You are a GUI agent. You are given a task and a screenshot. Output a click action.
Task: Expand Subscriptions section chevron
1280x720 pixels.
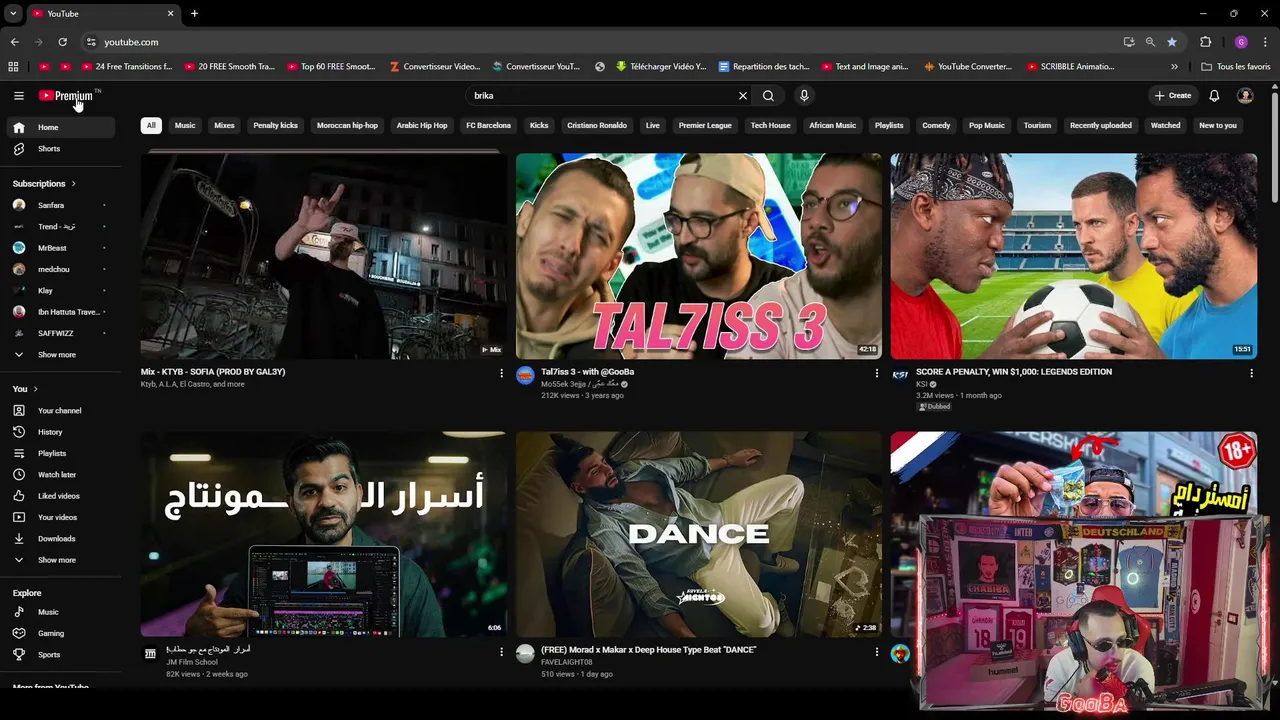(x=73, y=184)
